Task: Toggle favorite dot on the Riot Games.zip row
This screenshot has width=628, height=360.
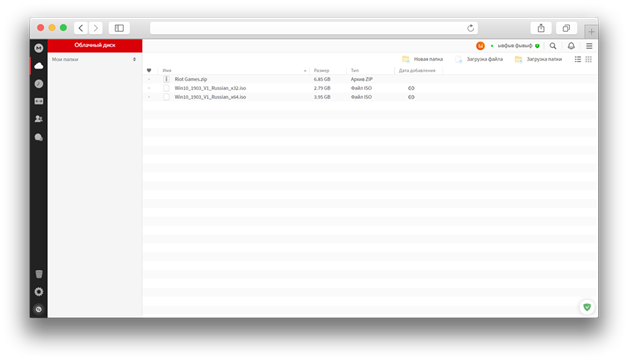Action: (149, 79)
